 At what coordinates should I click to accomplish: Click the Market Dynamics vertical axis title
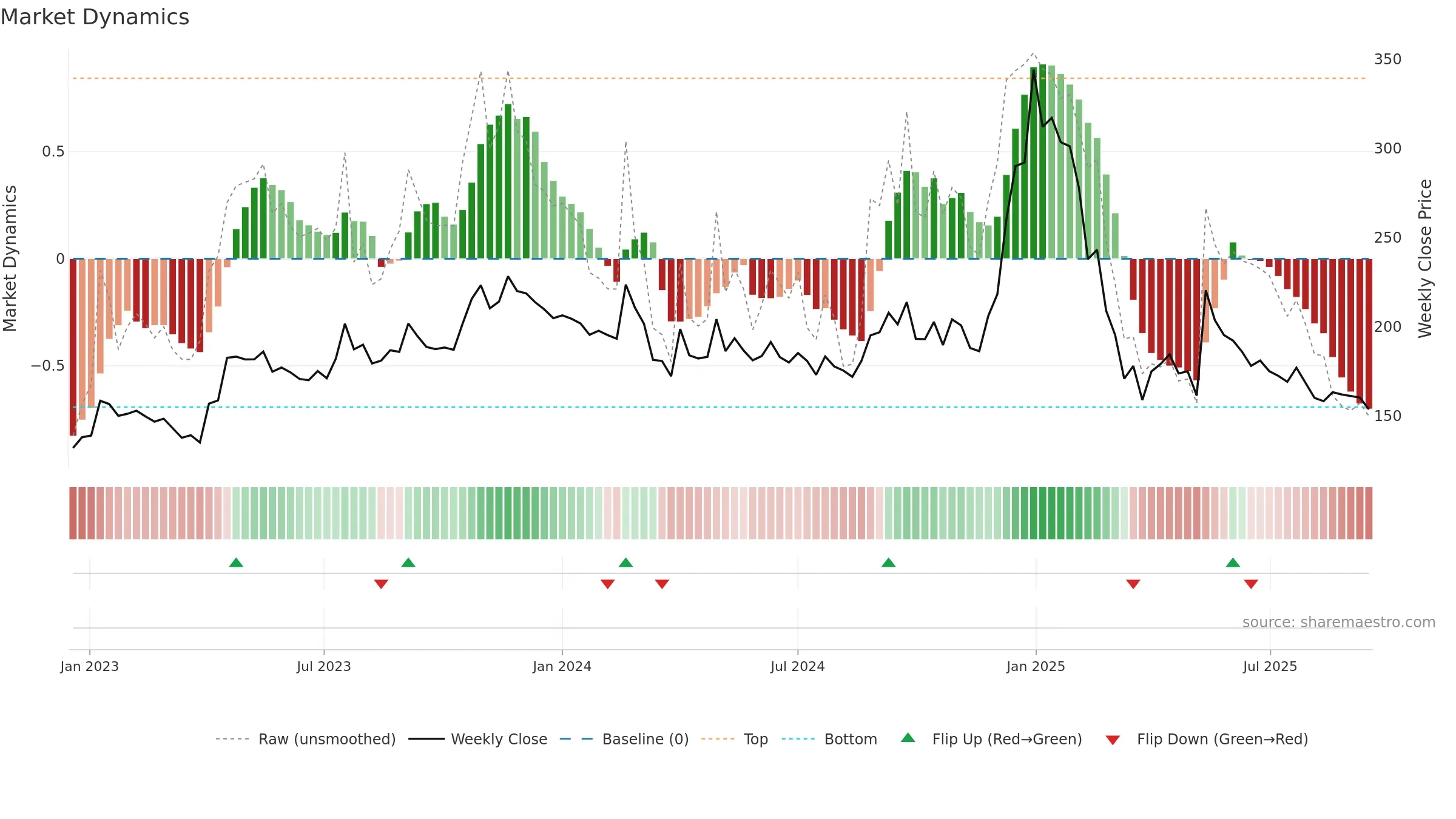coord(10,258)
